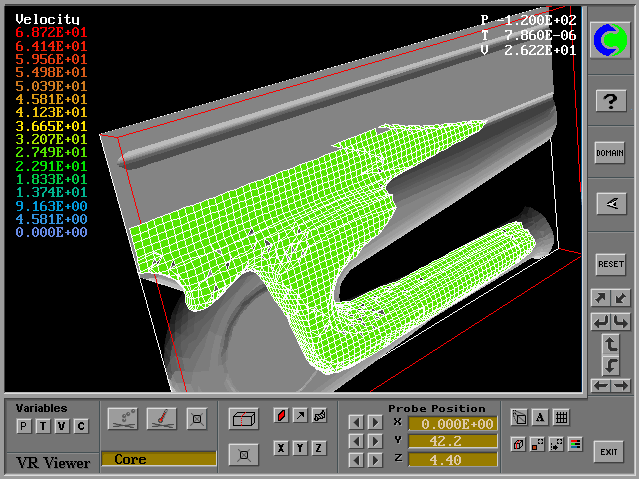Click the question mark help button
This screenshot has width=639, height=479.
pyautogui.click(x=610, y=101)
